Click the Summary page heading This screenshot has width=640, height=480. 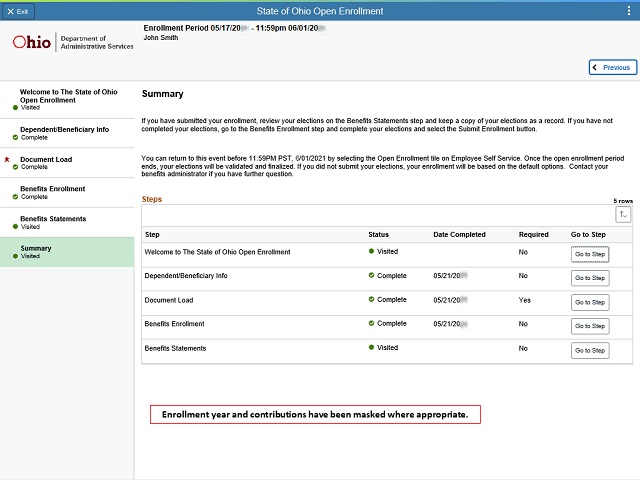162,94
